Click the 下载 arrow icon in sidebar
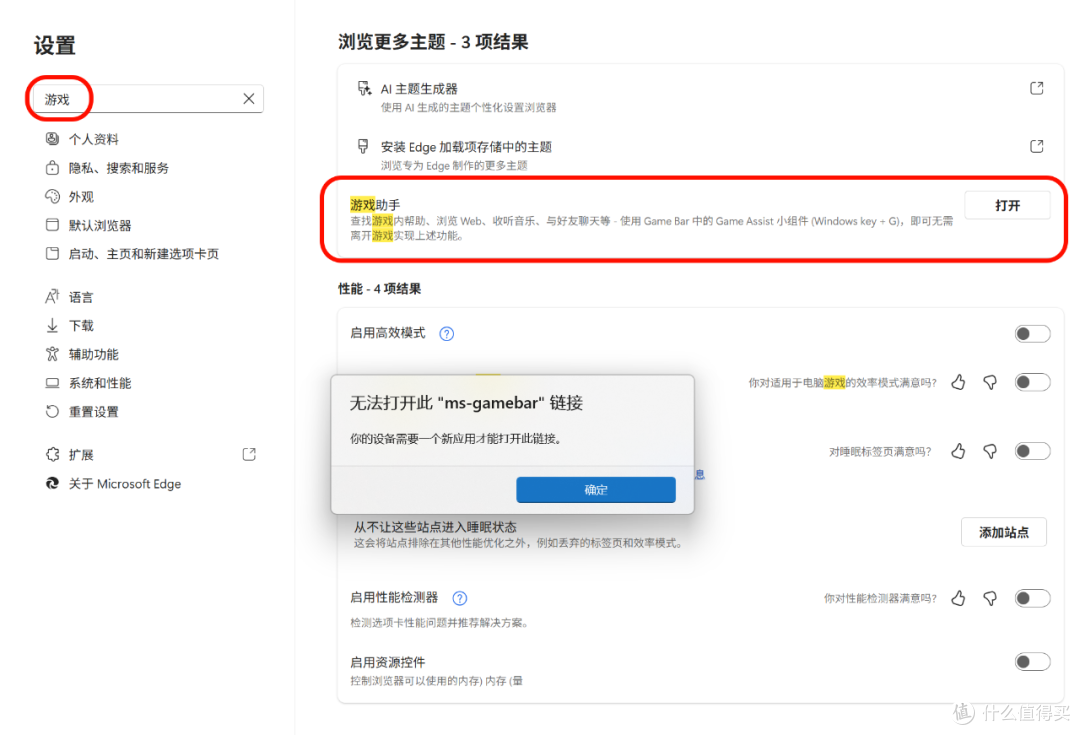This screenshot has height=735, width=1080. tap(52, 325)
